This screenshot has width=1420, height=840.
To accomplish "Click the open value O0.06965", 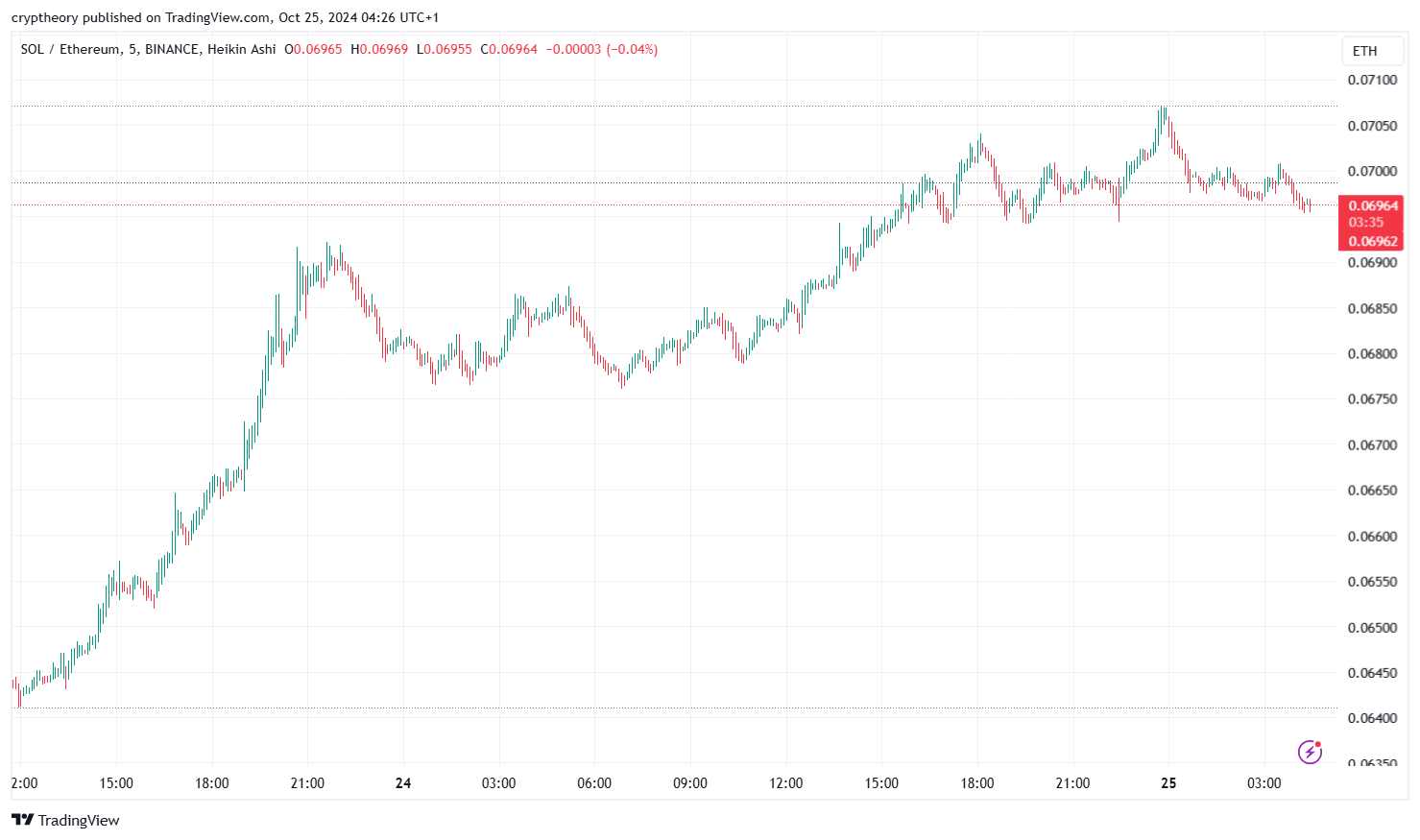I will coord(313,49).
